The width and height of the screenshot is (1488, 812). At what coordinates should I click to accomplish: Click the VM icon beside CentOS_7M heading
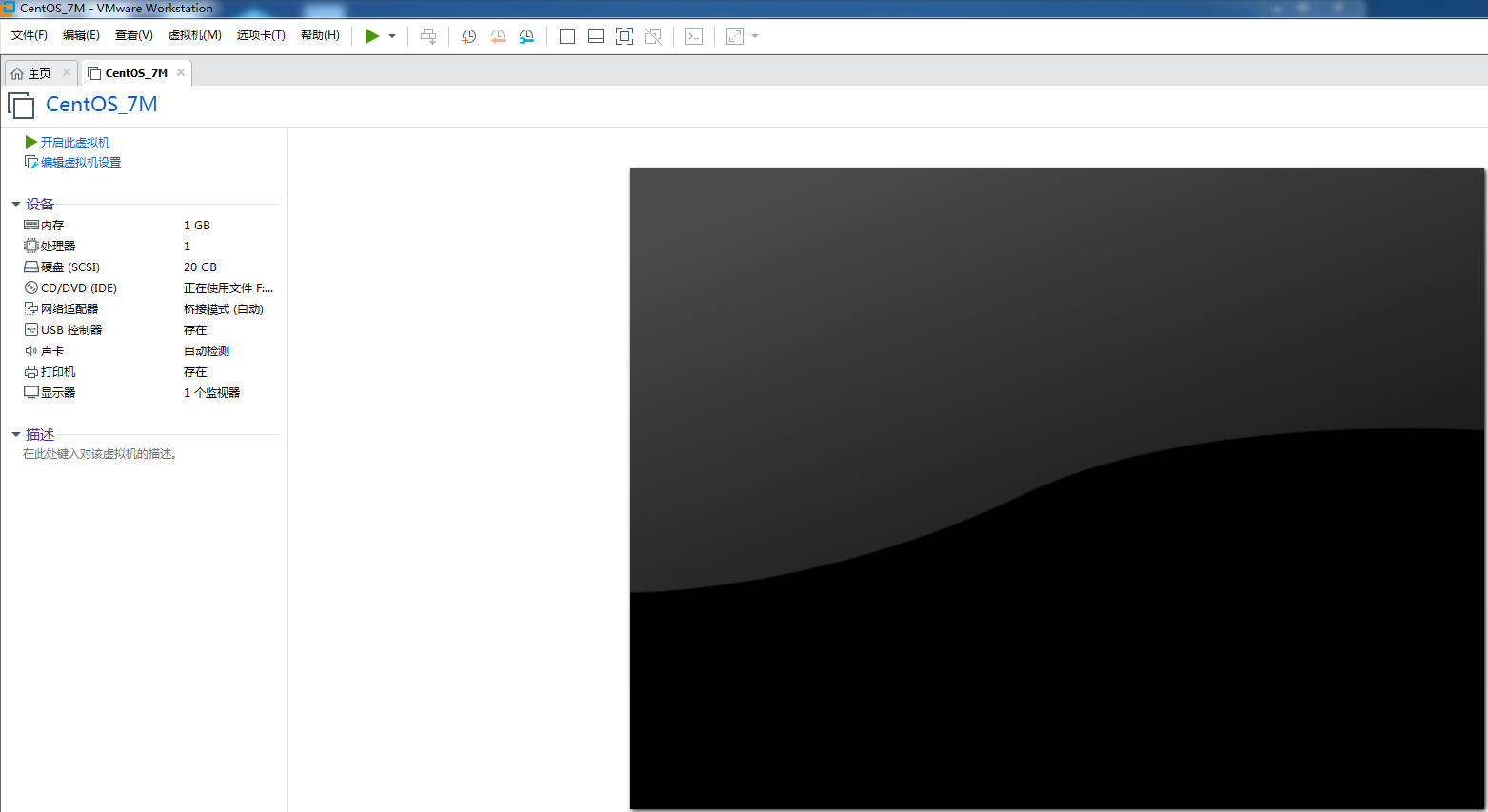[x=21, y=105]
